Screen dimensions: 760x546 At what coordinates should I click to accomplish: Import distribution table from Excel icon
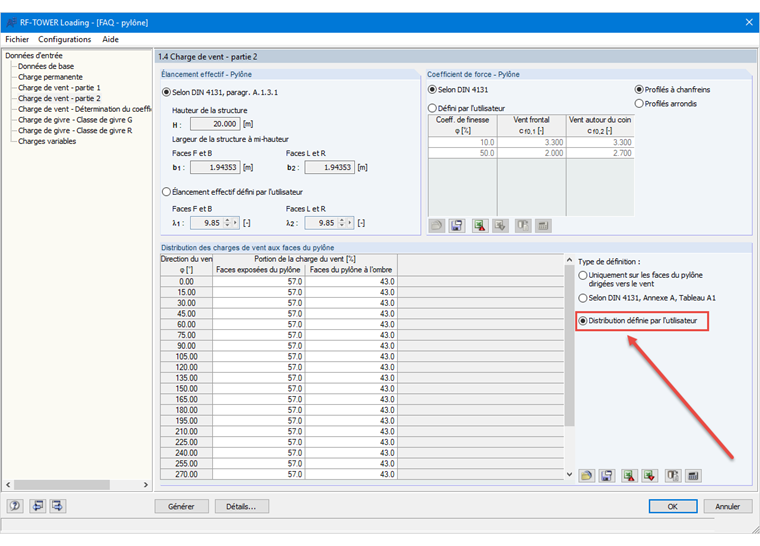(x=650, y=476)
